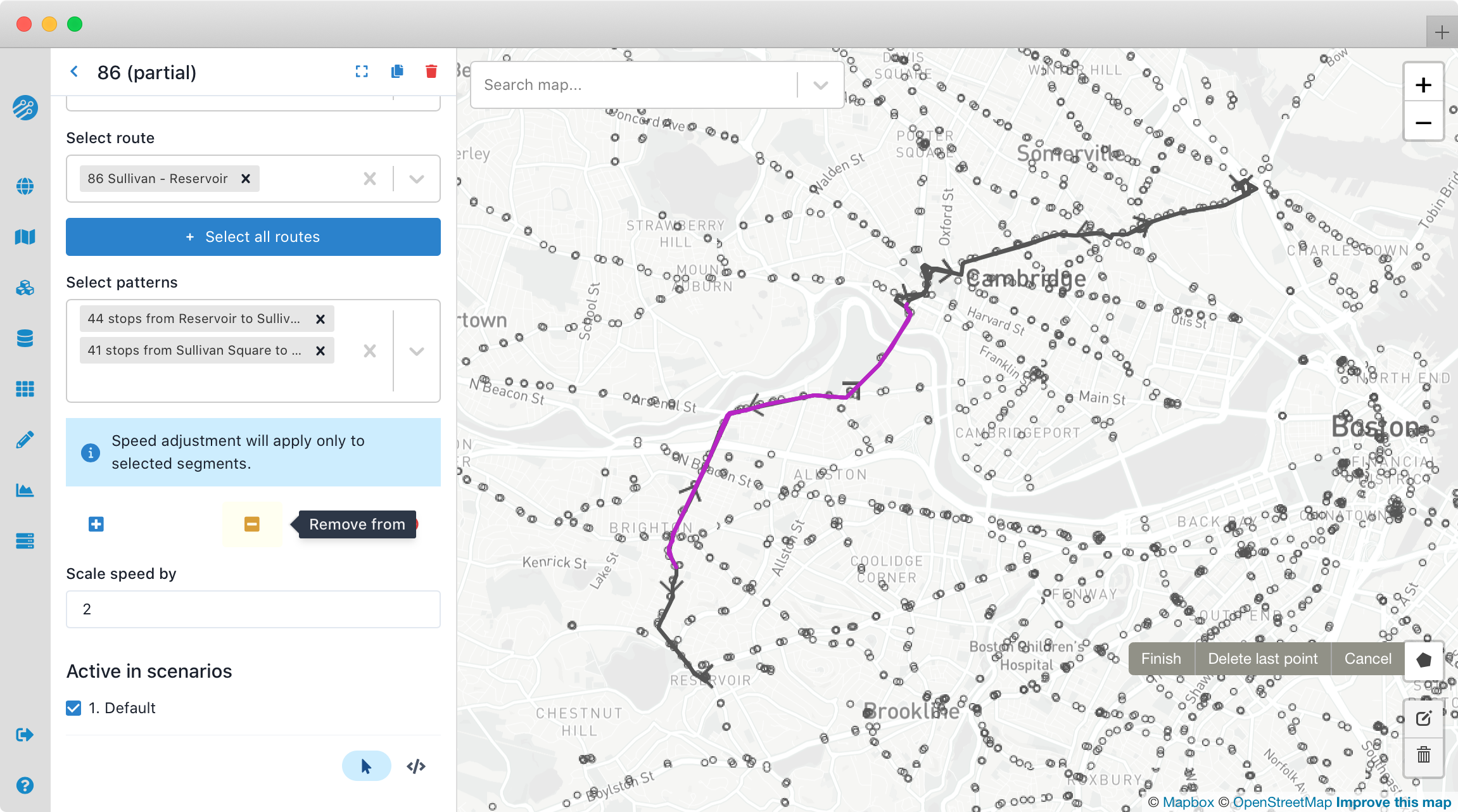Open the Select patterns dropdown
Screen dimensions: 1458x812
pos(416,351)
